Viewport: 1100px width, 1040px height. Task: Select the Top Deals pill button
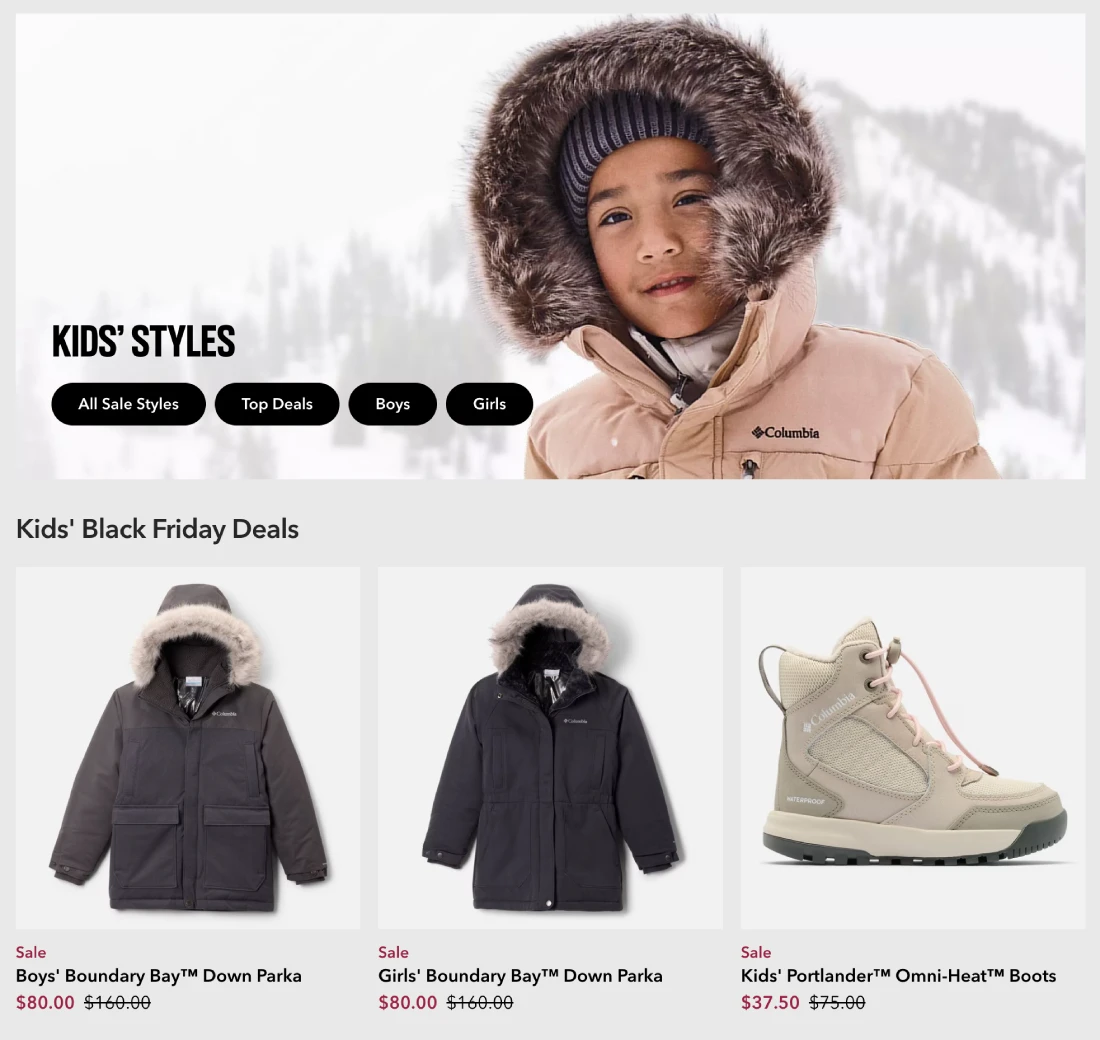277,404
